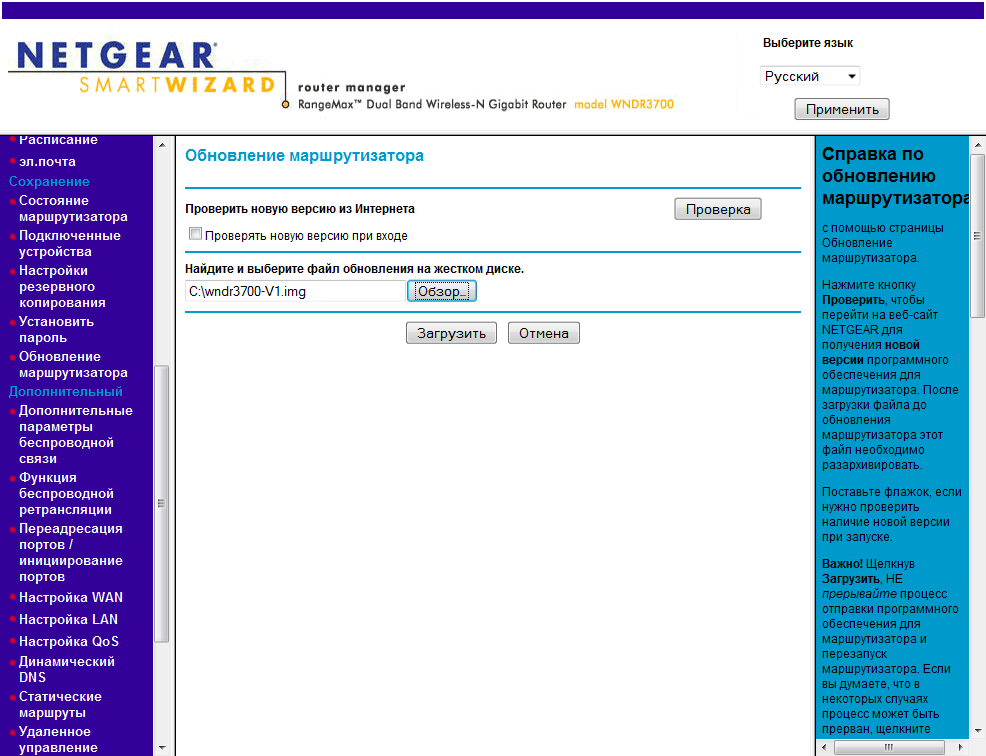Open Переадресация портов / инициирование портов link

70,553
